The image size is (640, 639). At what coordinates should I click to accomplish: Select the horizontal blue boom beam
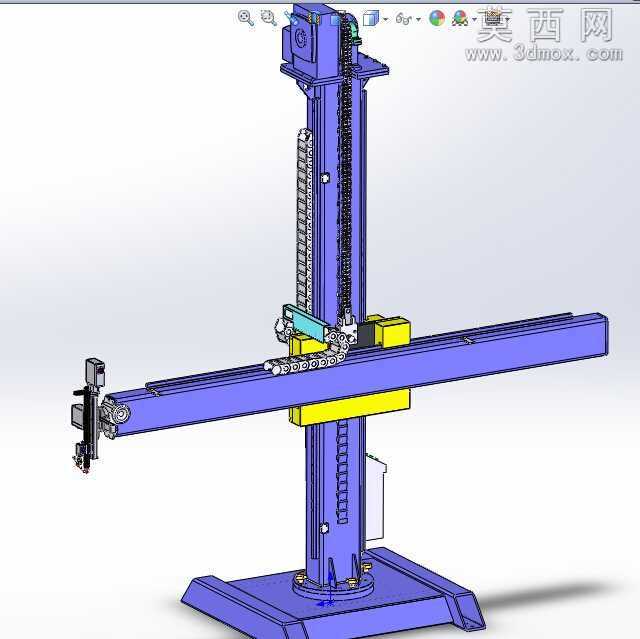(x=359, y=373)
